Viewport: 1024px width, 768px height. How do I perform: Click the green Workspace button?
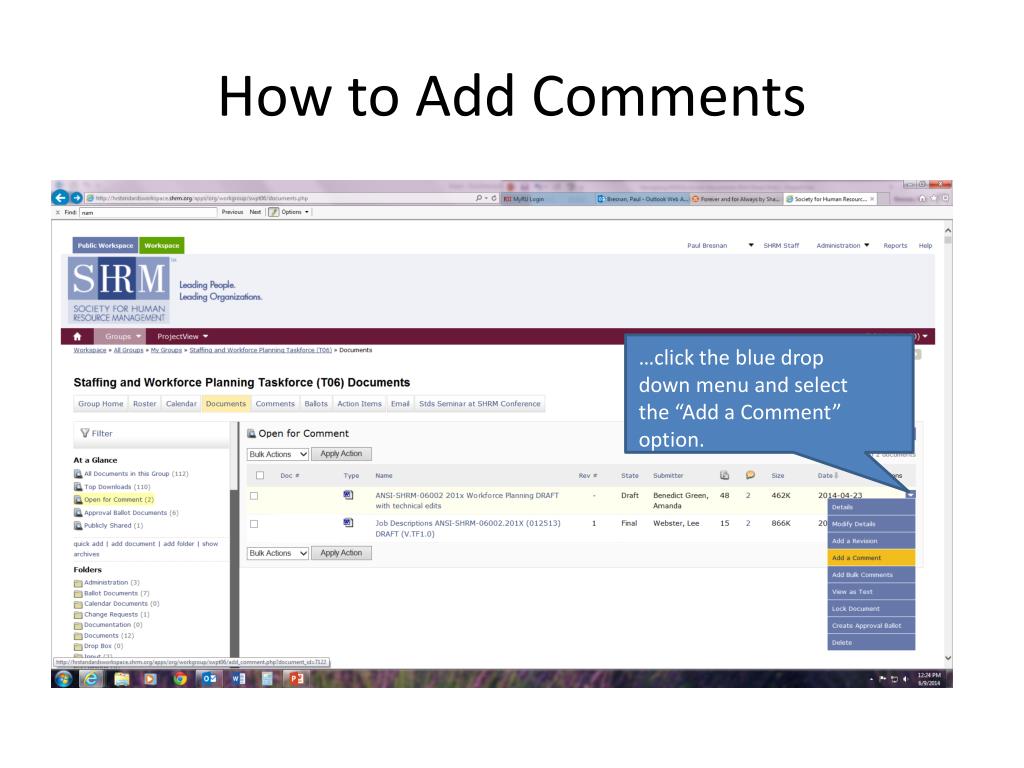(161, 246)
